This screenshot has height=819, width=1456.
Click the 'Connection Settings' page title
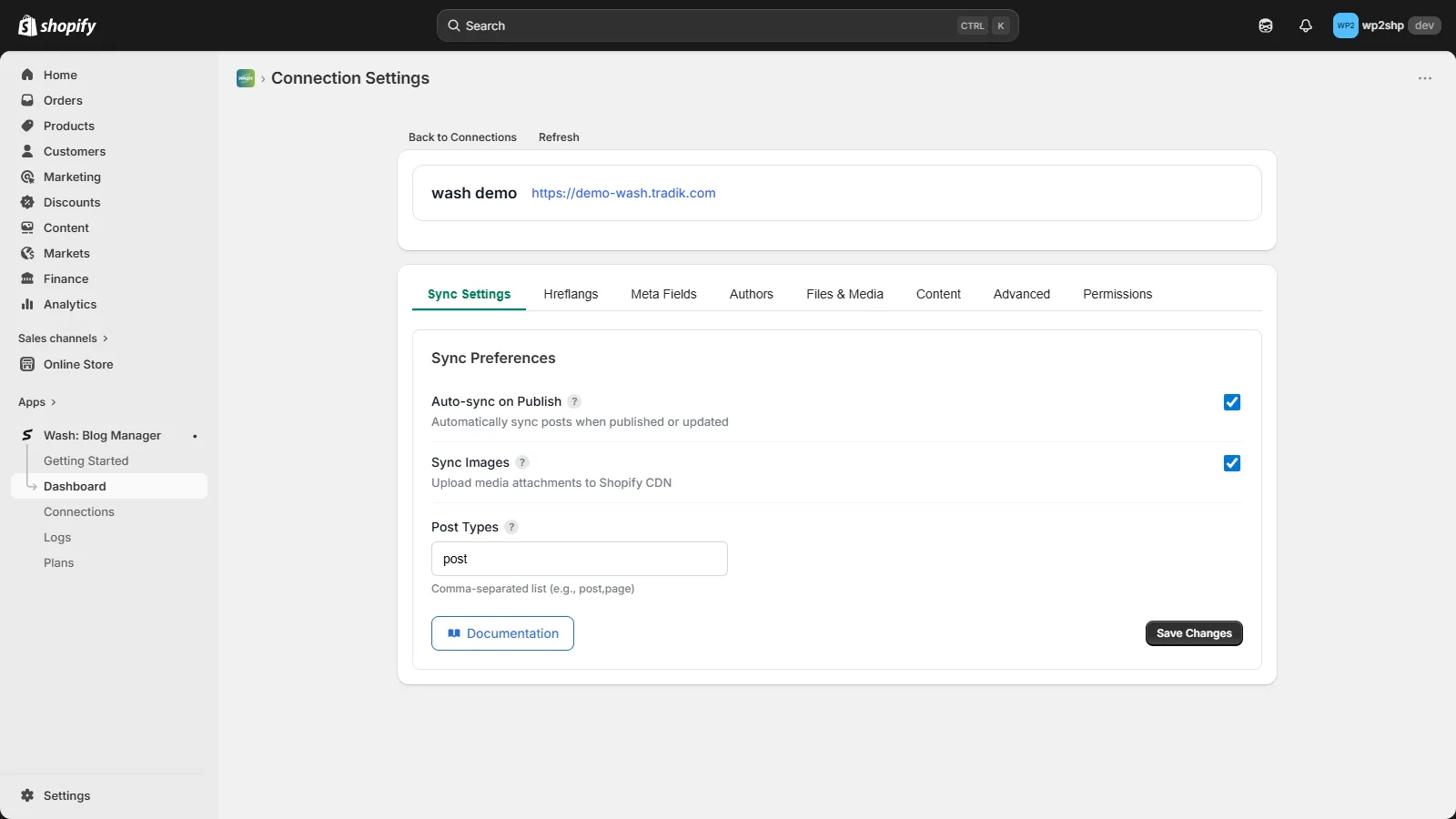[x=350, y=78]
